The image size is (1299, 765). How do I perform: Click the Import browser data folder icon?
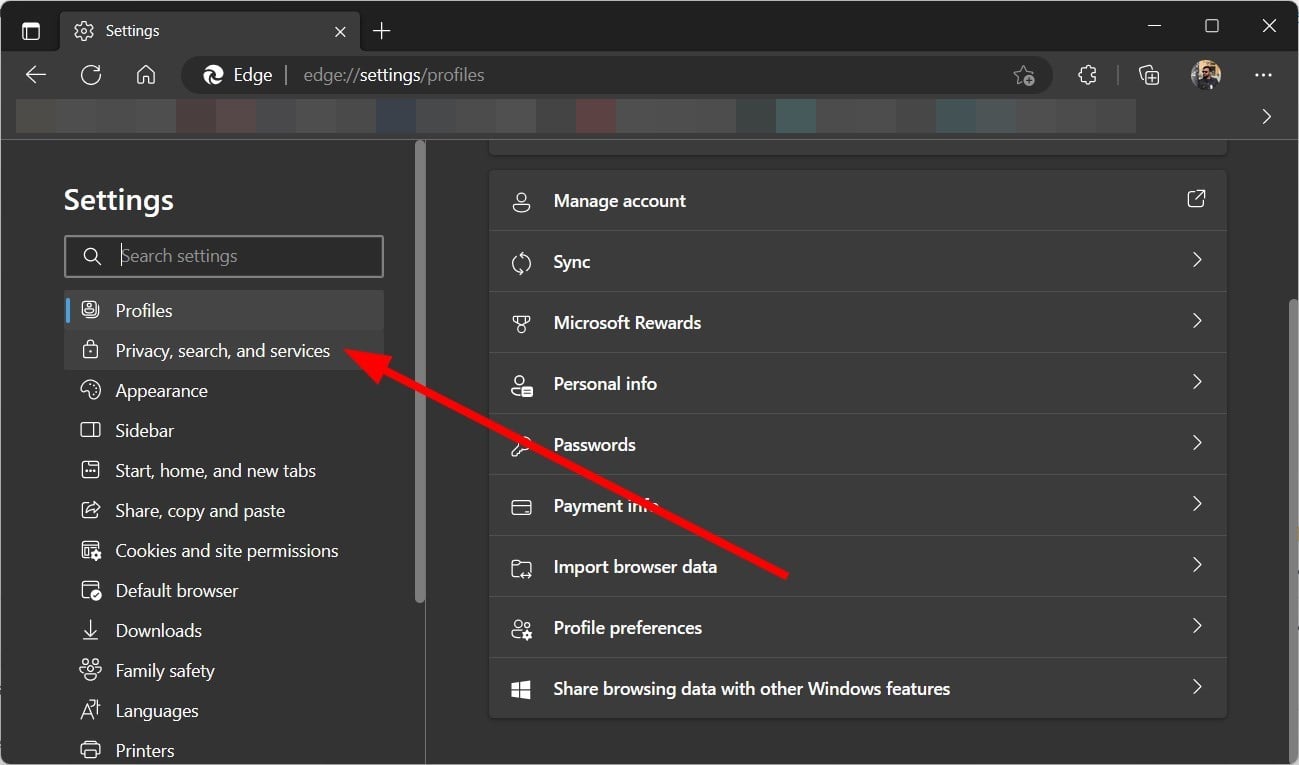click(x=521, y=568)
